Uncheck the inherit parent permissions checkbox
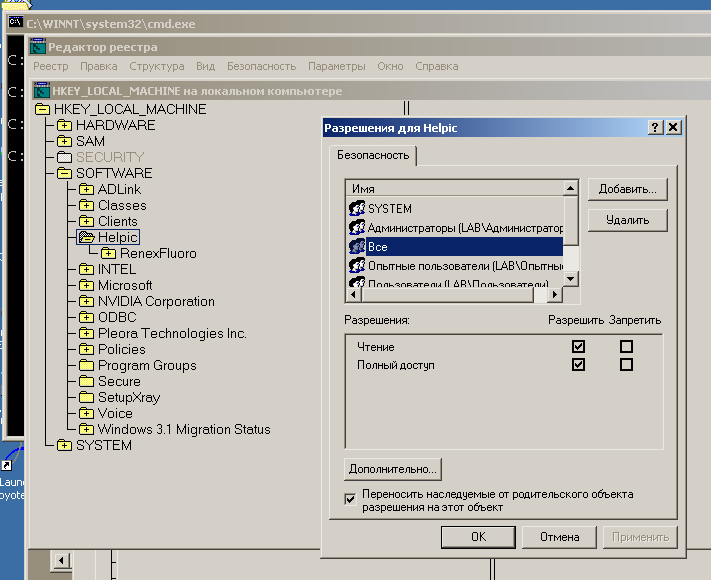The width and height of the screenshot is (711, 580). click(x=350, y=497)
